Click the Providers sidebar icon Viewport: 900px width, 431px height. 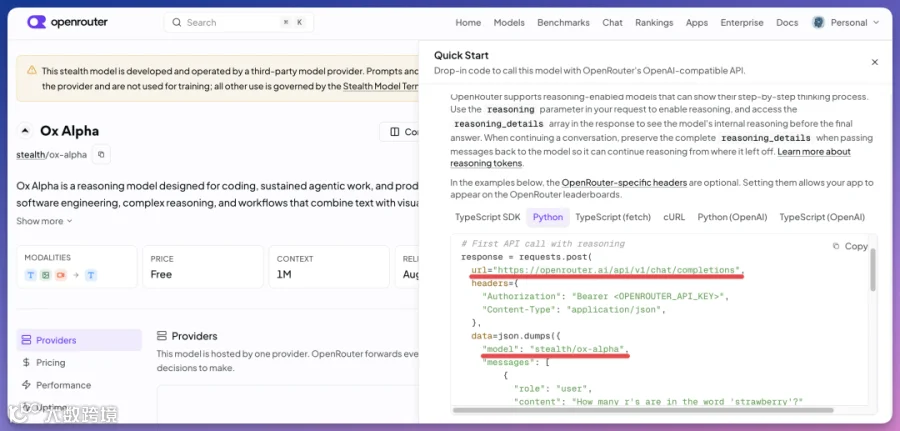coord(26,340)
